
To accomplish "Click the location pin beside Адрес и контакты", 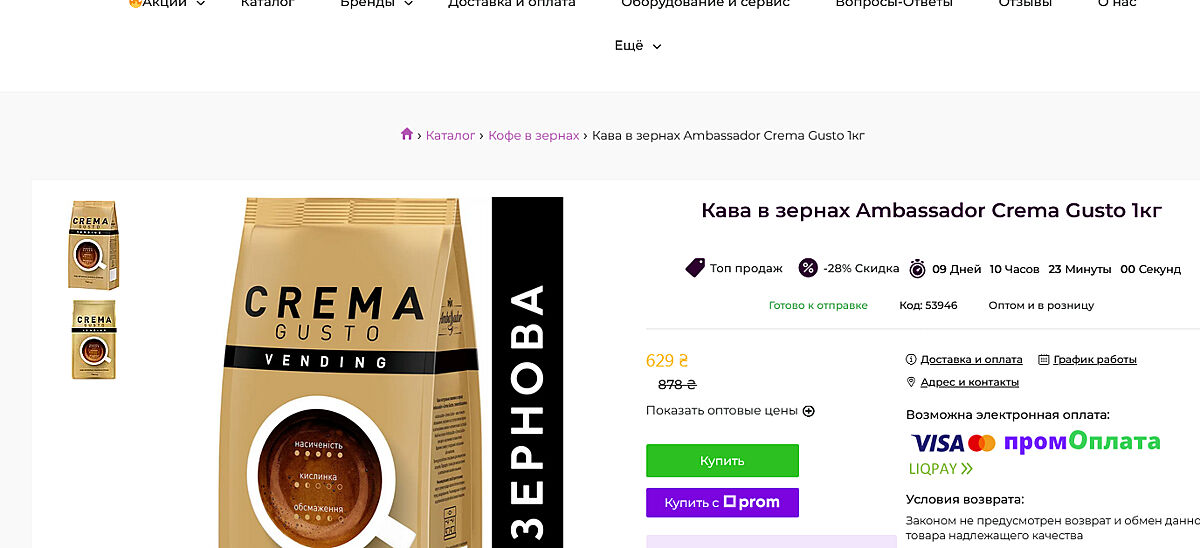I will (911, 382).
